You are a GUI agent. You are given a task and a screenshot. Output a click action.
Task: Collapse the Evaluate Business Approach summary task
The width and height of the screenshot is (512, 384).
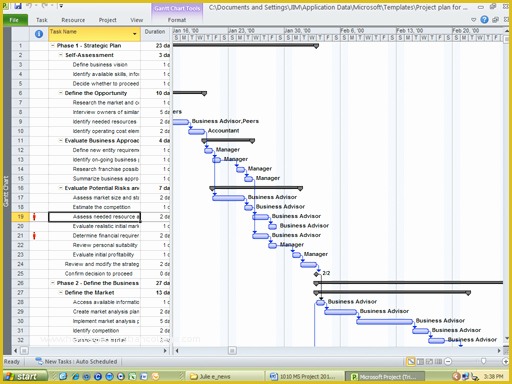pos(60,140)
